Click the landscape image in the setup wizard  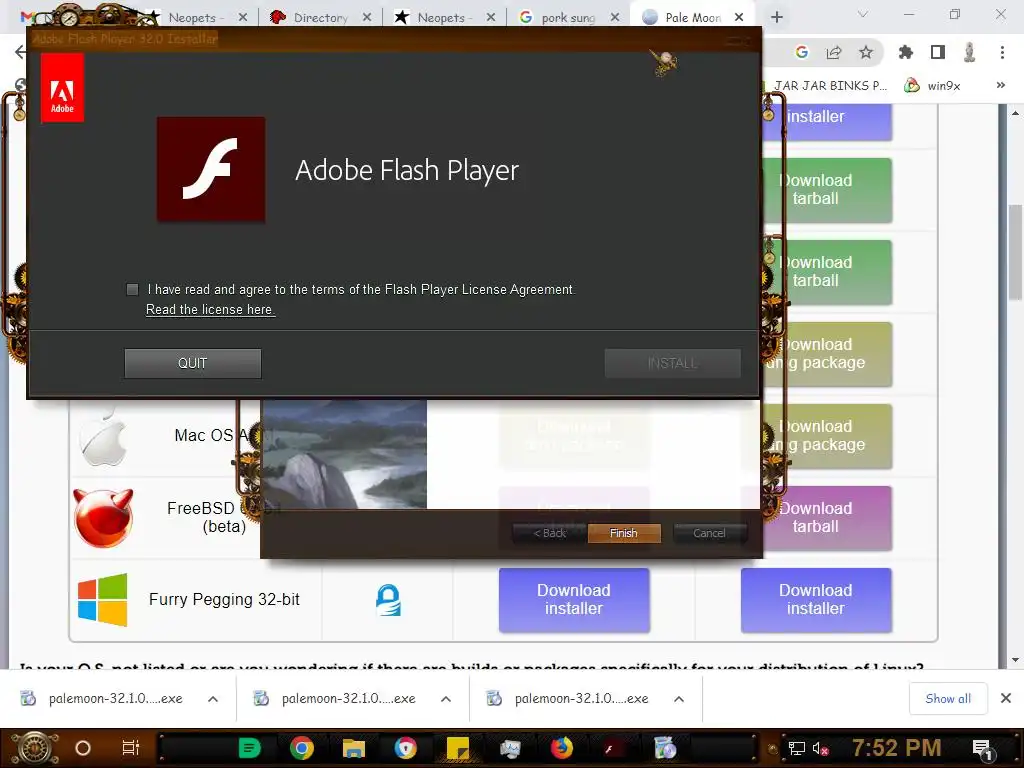coord(344,455)
